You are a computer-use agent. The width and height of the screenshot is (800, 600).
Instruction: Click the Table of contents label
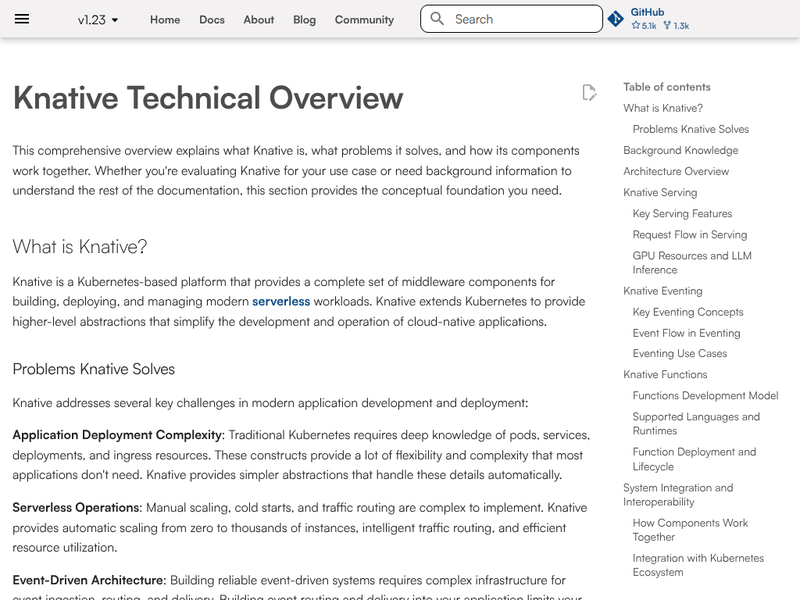tap(666, 87)
